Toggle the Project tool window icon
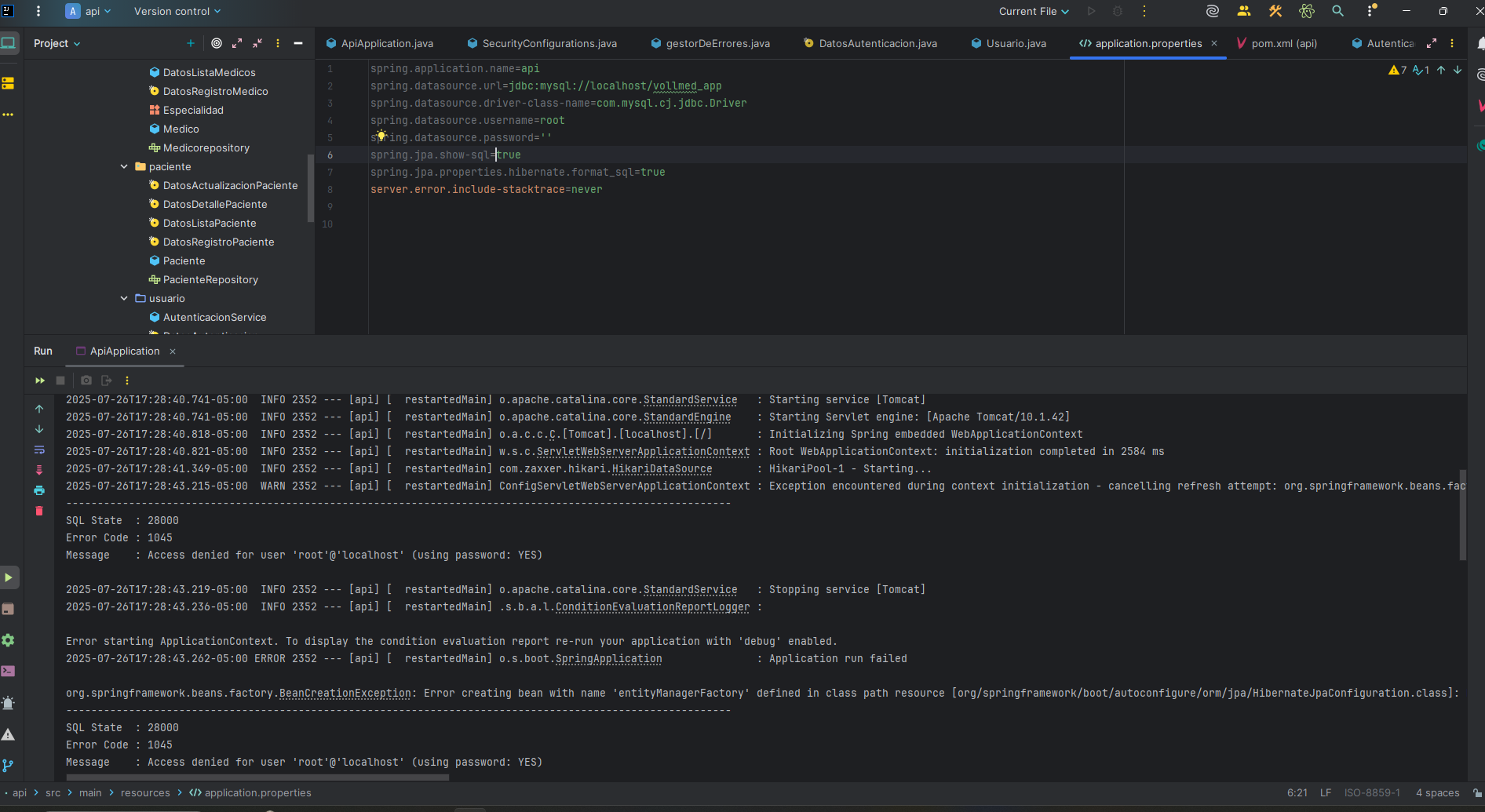 pos(9,43)
